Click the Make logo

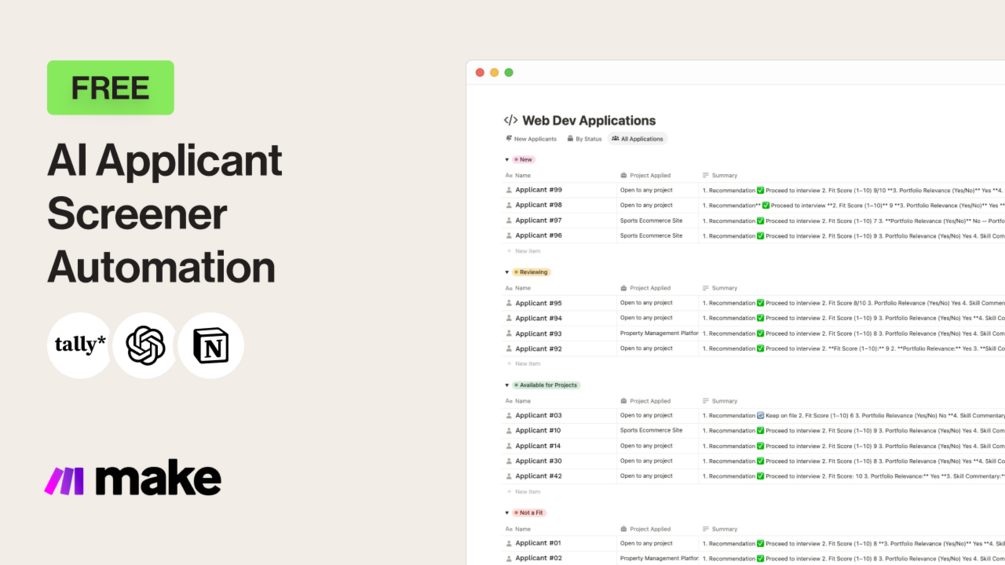pyautogui.click(x=133, y=478)
